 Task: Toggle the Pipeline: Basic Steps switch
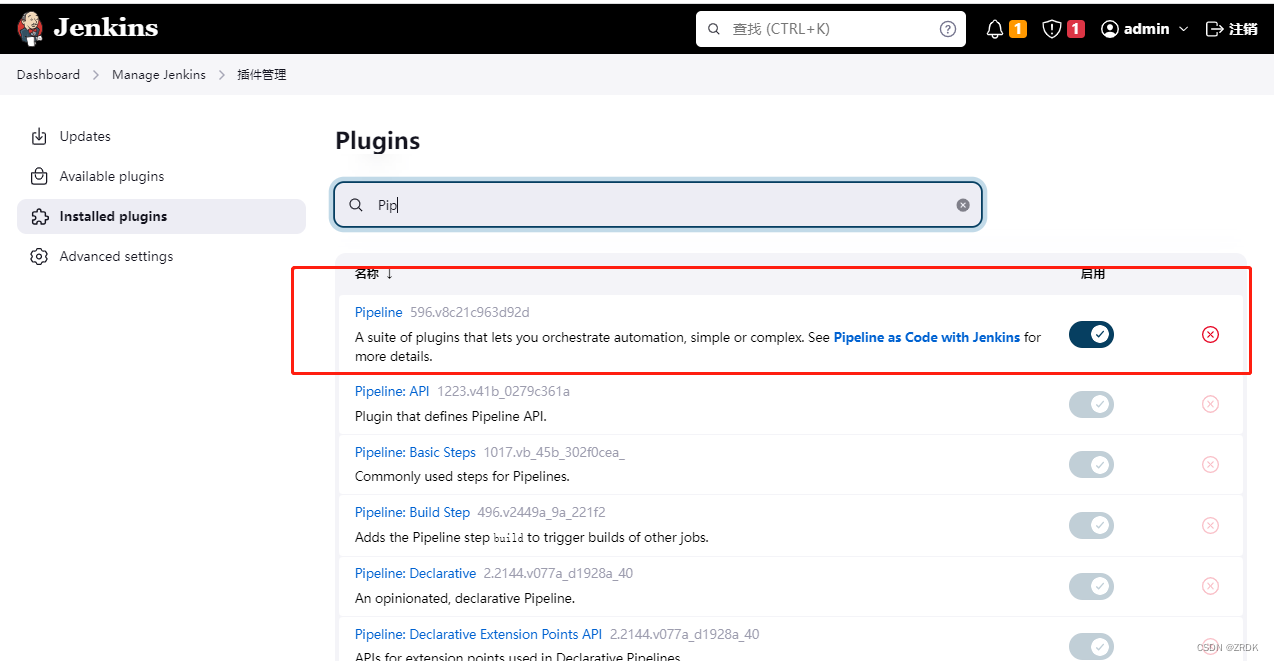coord(1091,464)
